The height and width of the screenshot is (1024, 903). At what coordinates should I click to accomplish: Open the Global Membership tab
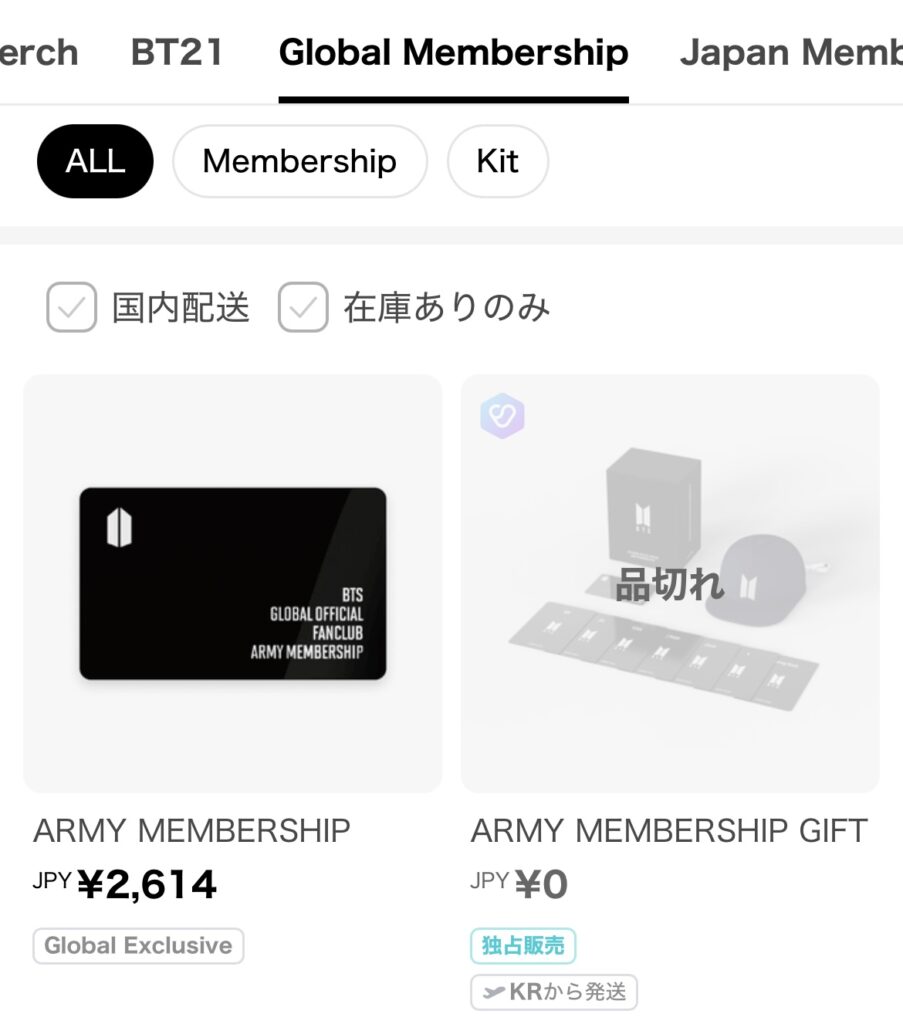[x=453, y=52]
